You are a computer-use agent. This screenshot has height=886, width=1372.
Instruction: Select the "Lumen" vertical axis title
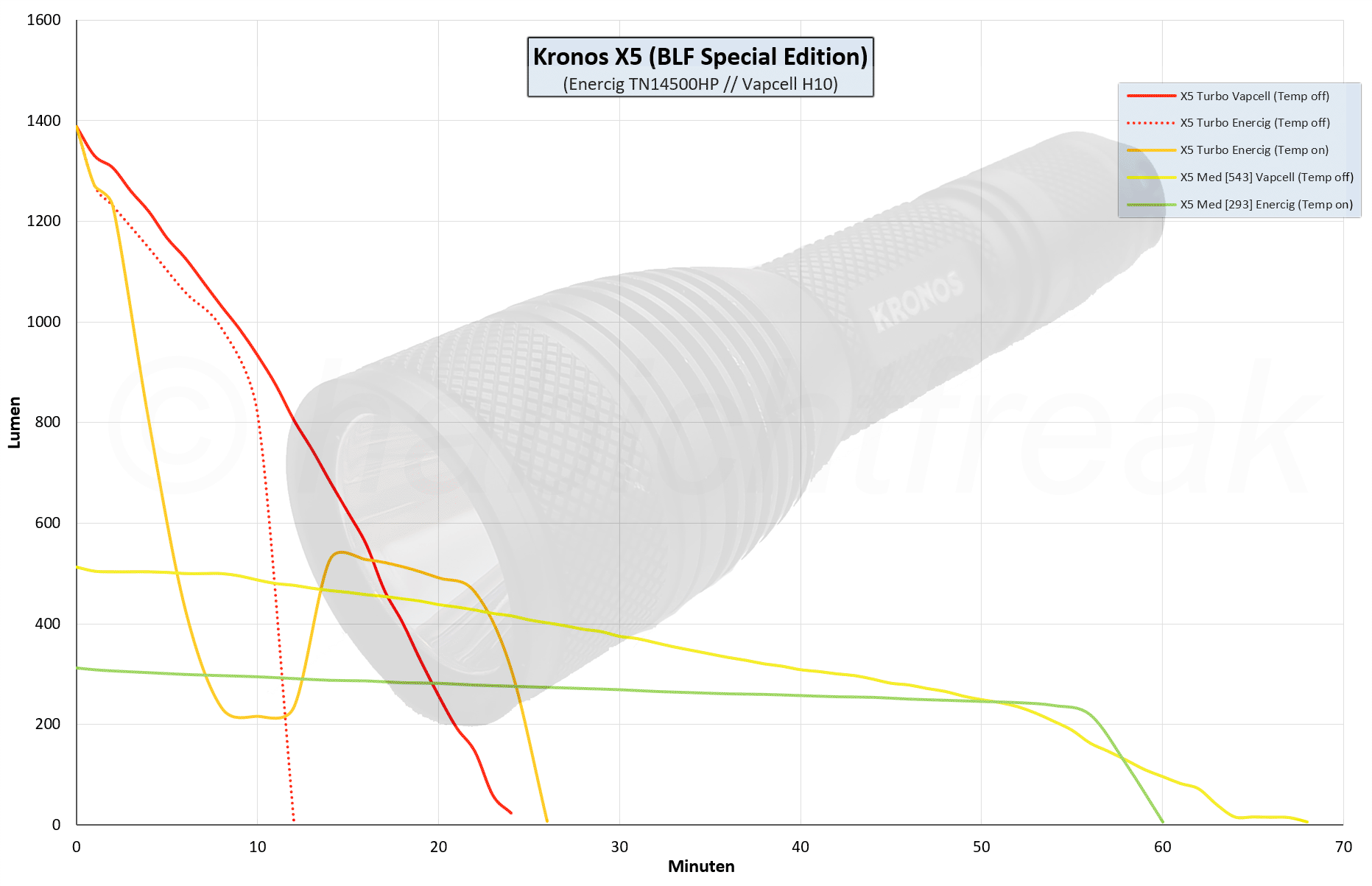[14, 423]
